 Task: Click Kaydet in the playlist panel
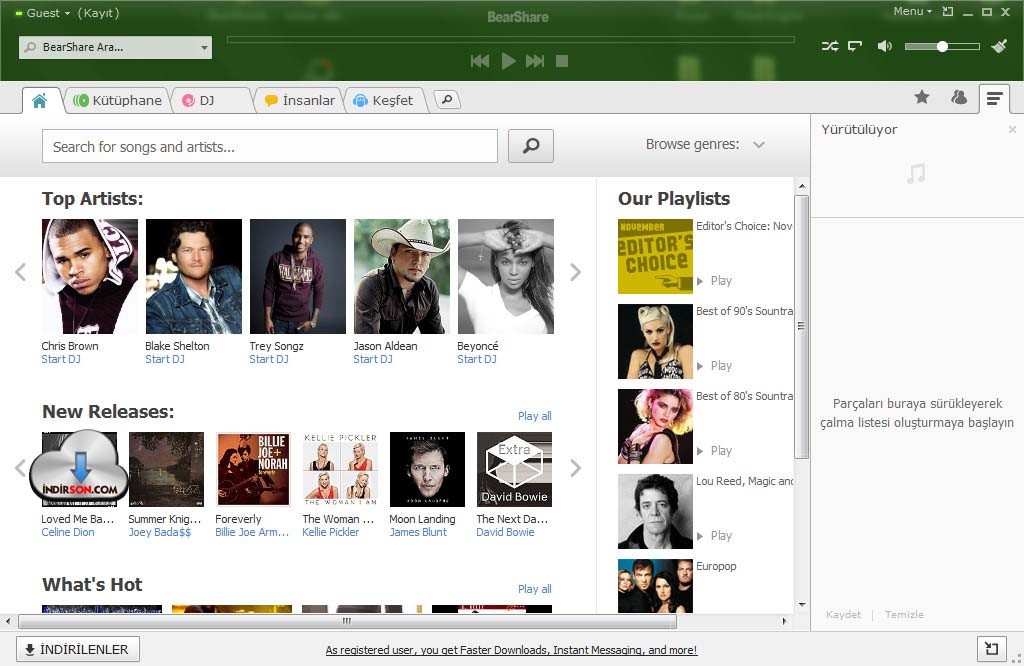tap(843, 614)
